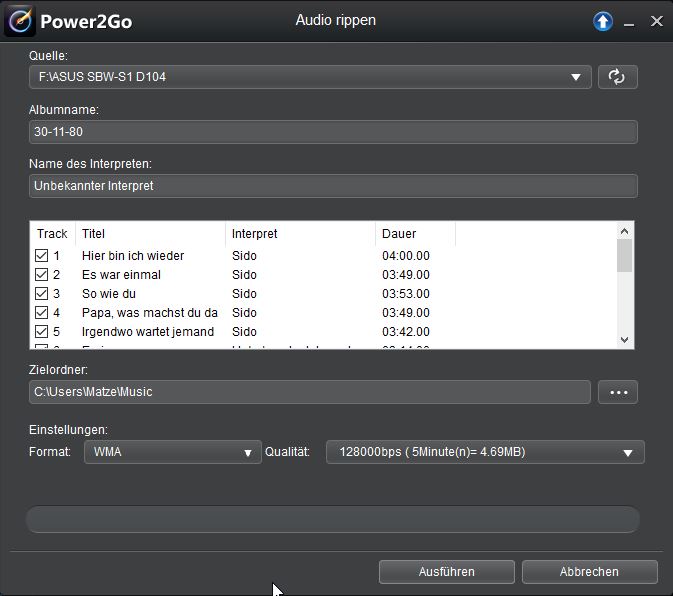The height and width of the screenshot is (596, 673).
Task: Click track list scrollbar up arrow
Action: [x=624, y=232]
